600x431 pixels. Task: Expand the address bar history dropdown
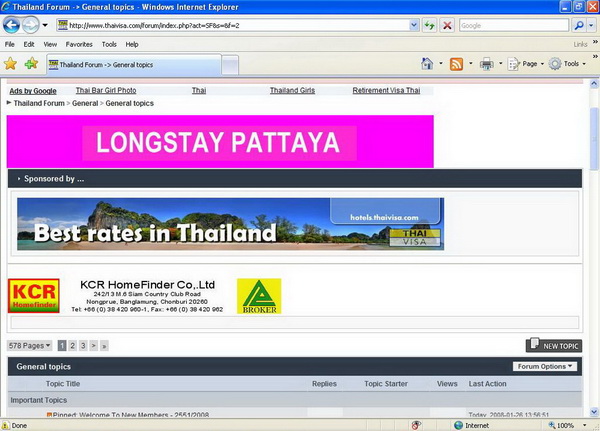click(414, 26)
